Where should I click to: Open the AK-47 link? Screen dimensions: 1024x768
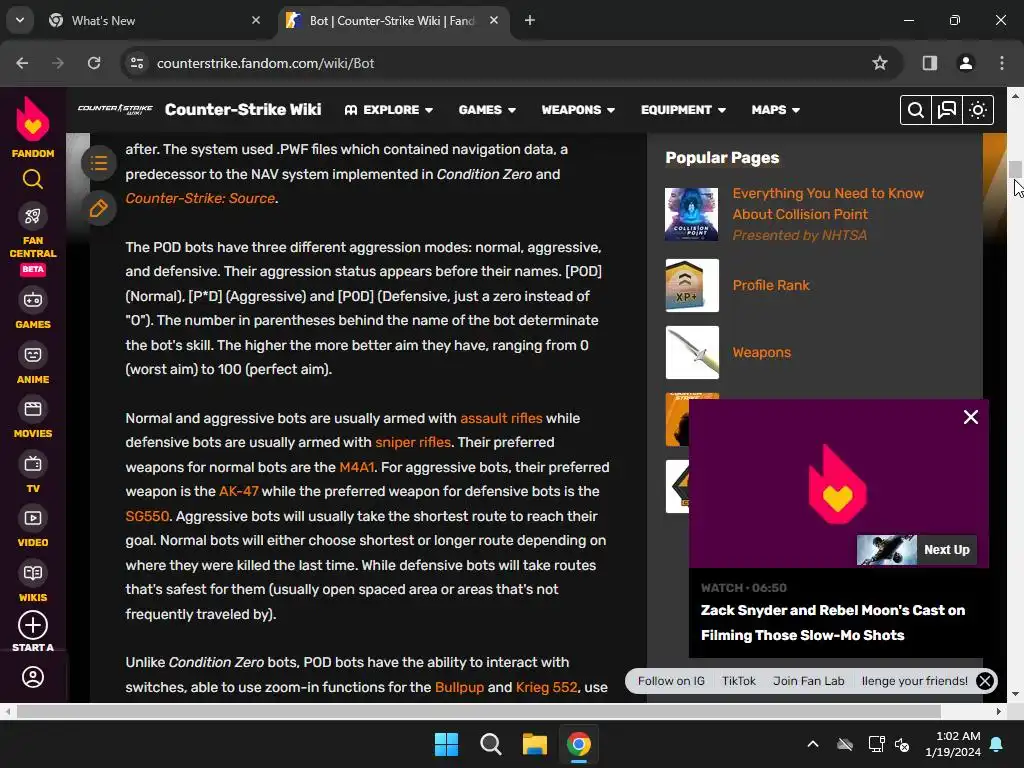(x=238, y=491)
